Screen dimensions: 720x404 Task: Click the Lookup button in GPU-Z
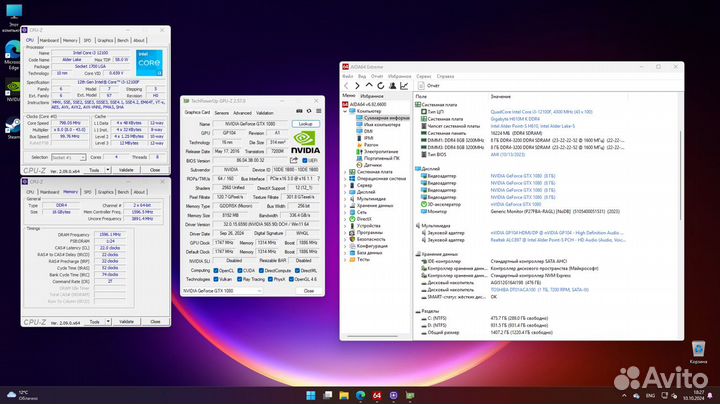306,124
